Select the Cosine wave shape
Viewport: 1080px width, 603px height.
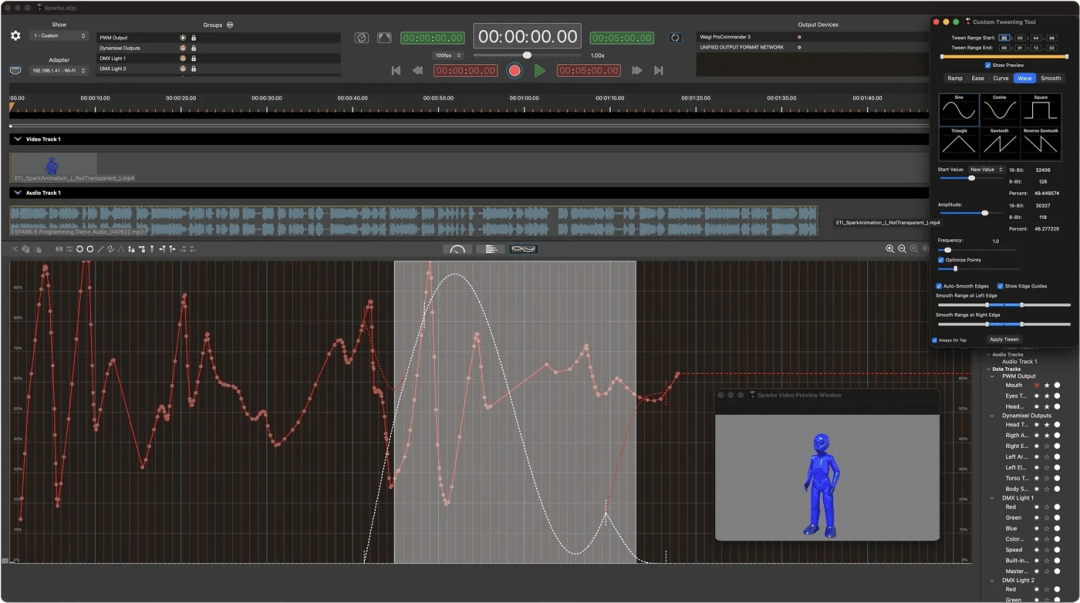click(x=999, y=109)
